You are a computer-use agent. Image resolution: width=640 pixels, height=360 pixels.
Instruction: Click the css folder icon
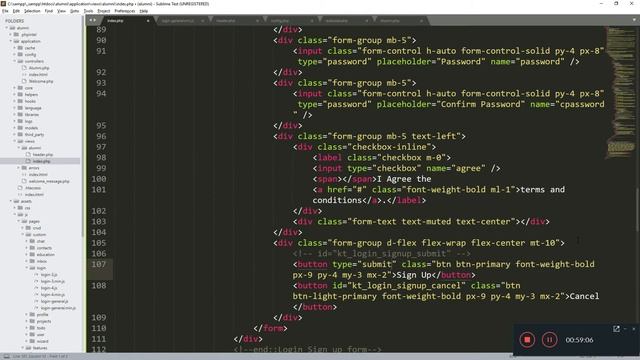(20, 208)
